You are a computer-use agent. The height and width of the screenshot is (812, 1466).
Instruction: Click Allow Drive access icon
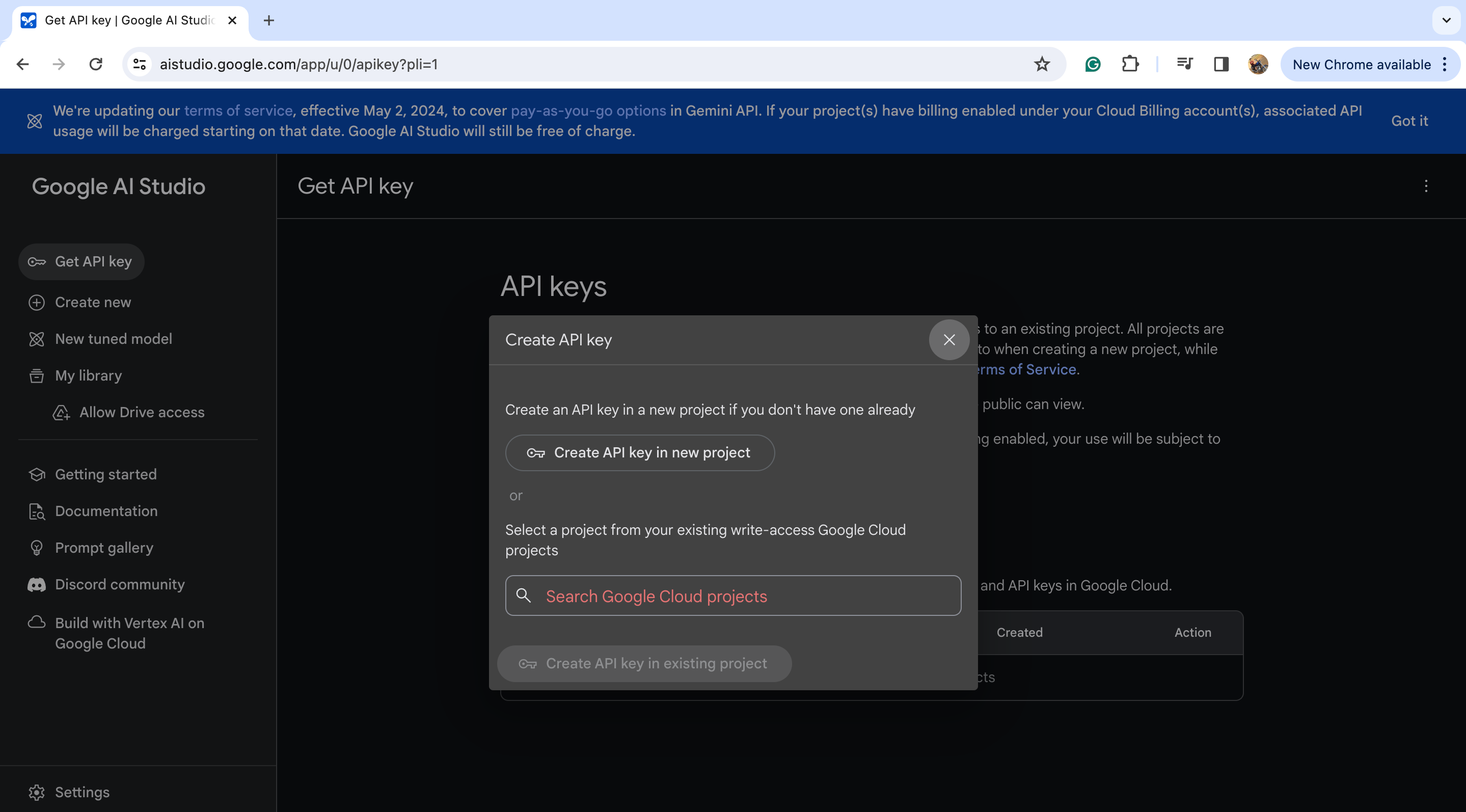[x=62, y=412]
